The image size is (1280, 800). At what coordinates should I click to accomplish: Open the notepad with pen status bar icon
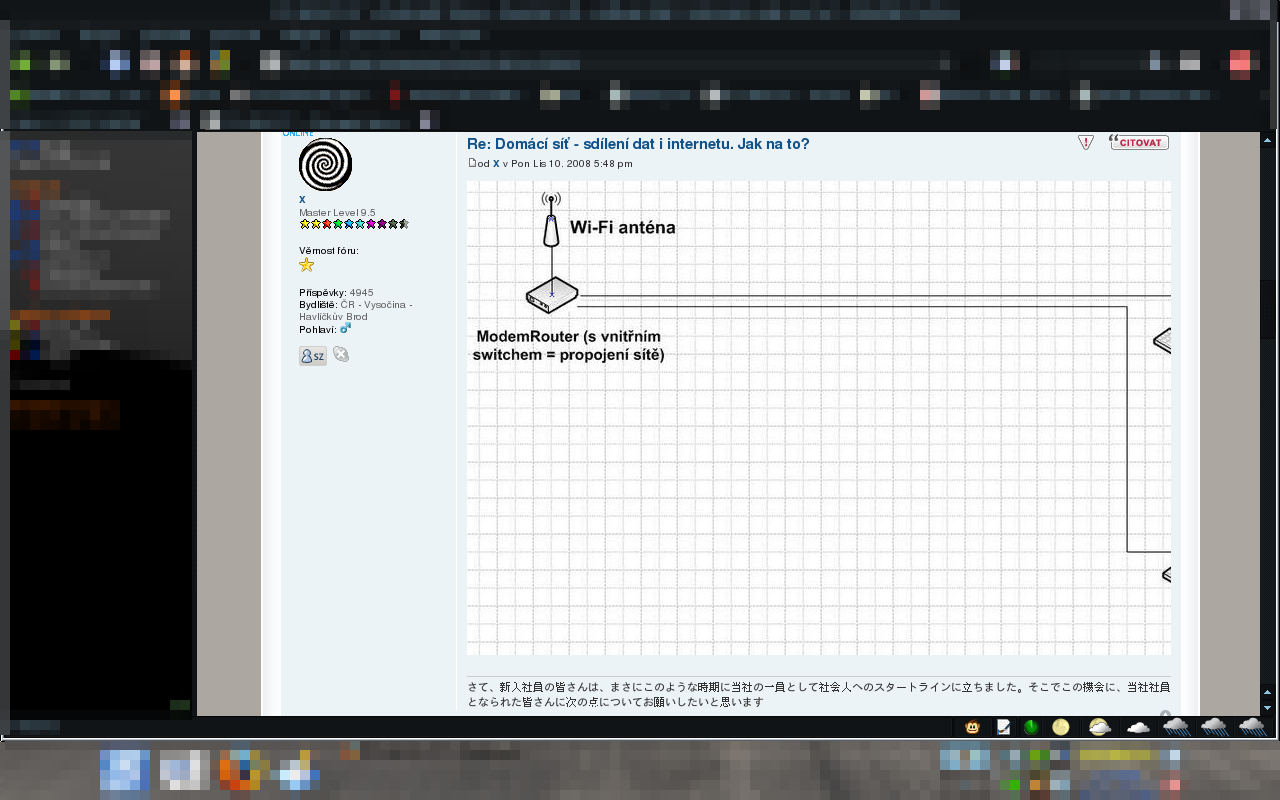tap(1003, 727)
